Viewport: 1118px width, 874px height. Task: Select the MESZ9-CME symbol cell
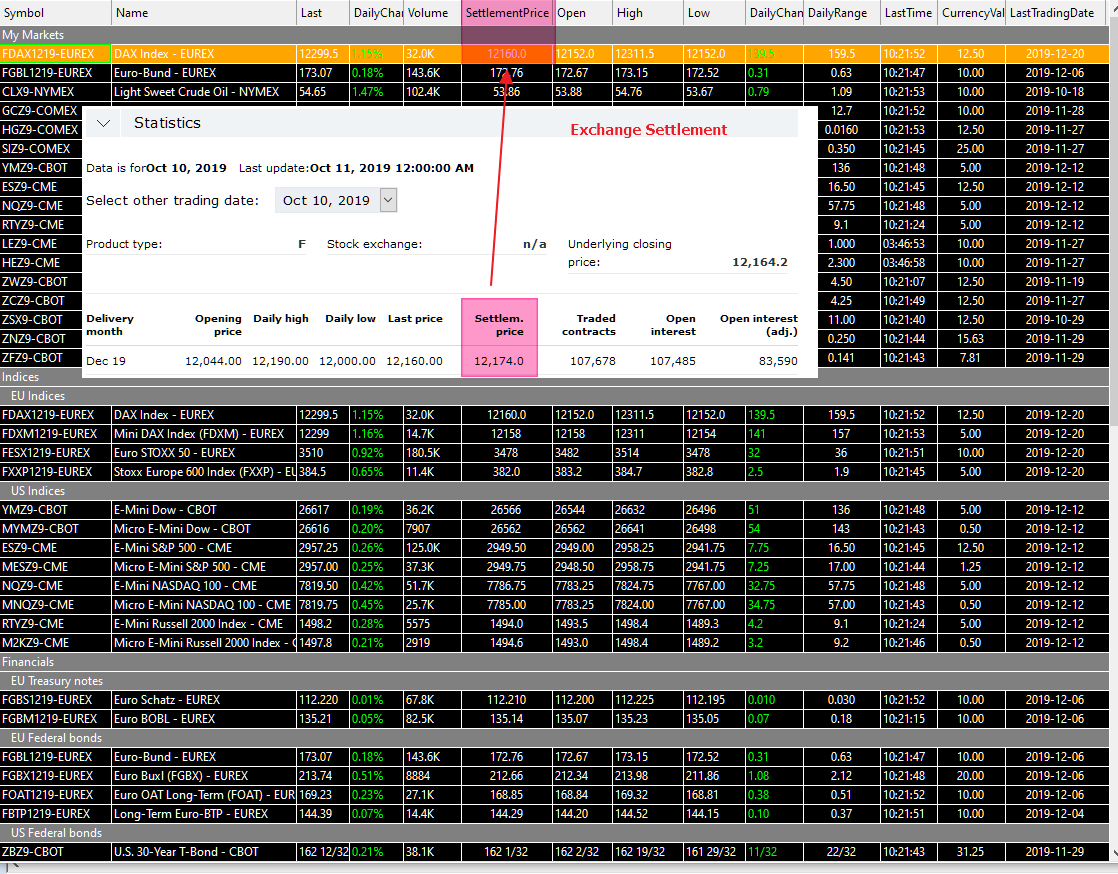pos(55,567)
